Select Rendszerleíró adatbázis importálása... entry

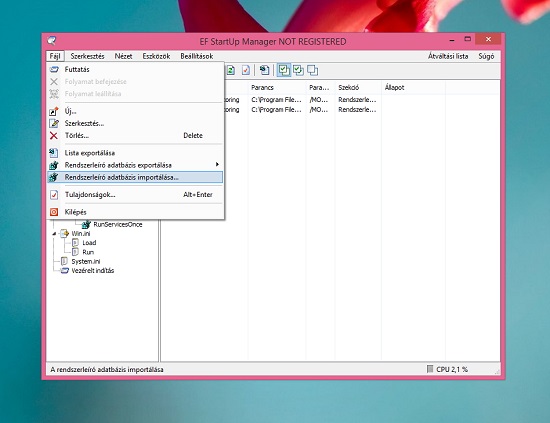click(135, 177)
